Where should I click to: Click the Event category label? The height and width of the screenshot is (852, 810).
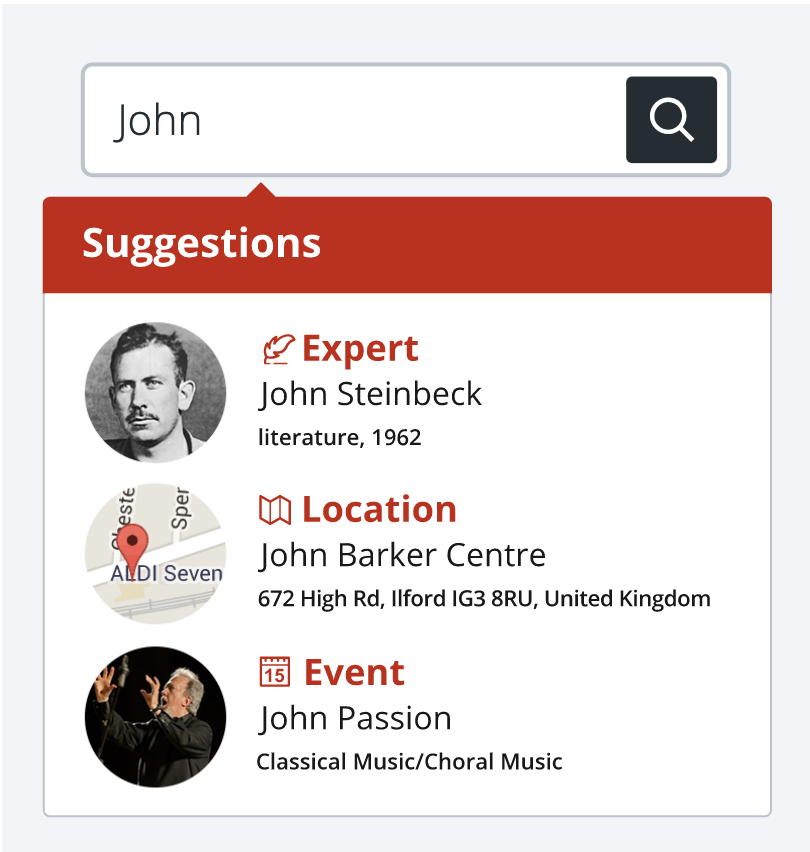[x=354, y=673]
